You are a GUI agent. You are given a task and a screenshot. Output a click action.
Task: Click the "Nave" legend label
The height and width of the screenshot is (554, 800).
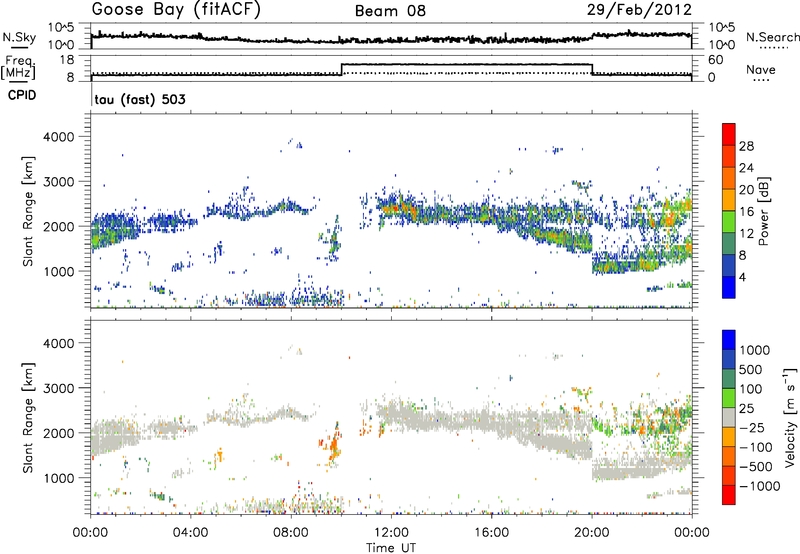tap(760, 69)
